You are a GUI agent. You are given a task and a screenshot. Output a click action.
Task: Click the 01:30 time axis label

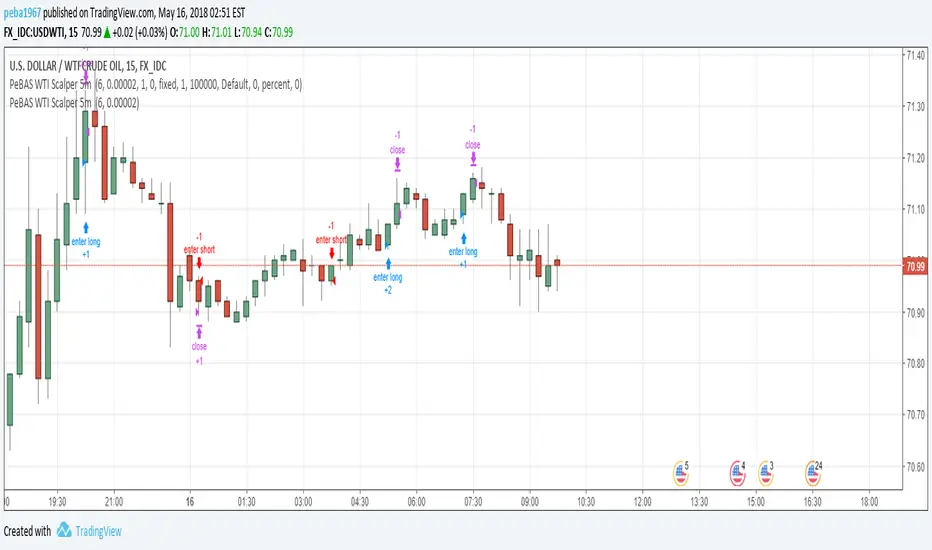(x=246, y=502)
